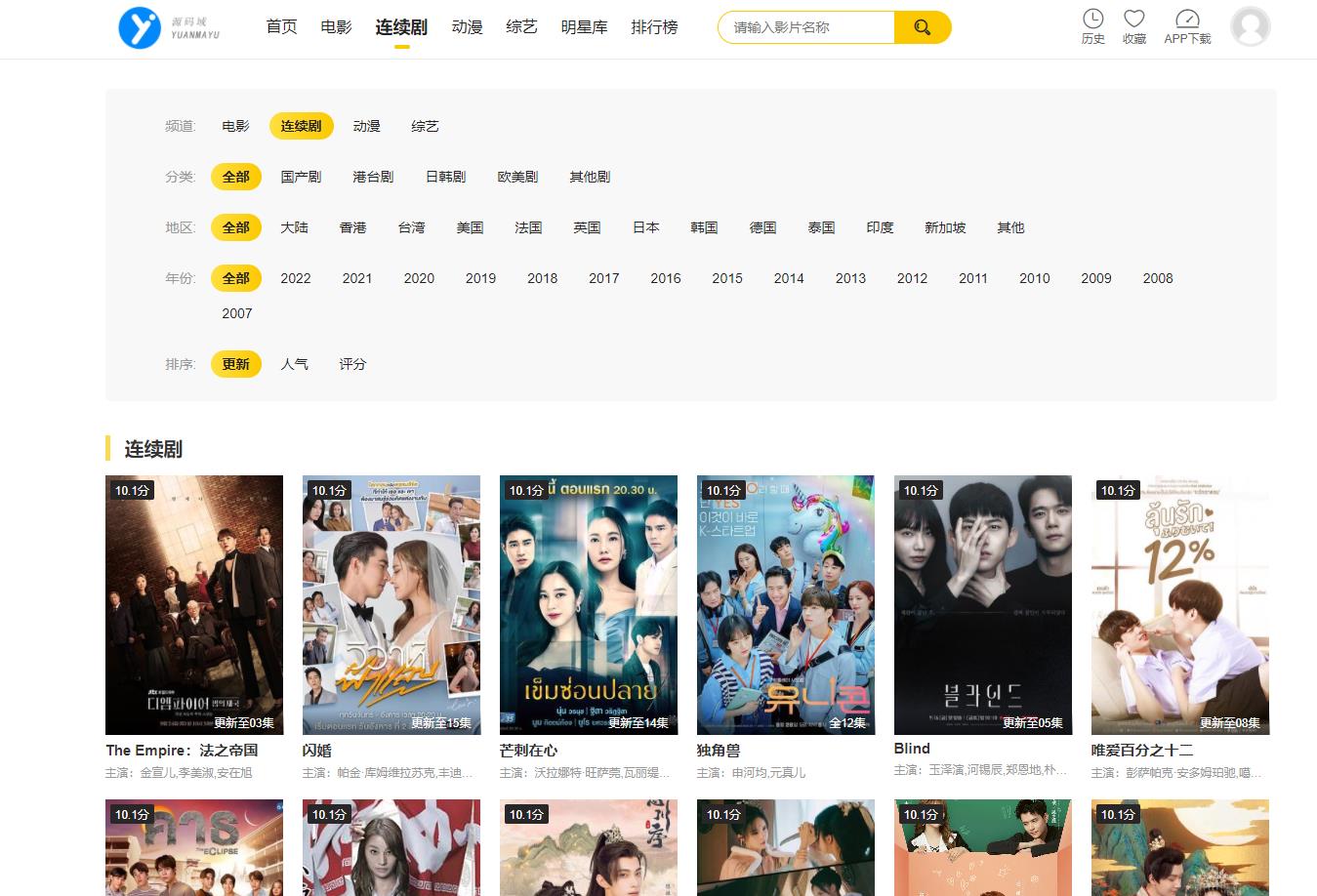Click the yellow search magnifier button
This screenshot has width=1317, height=896.
[x=922, y=27]
